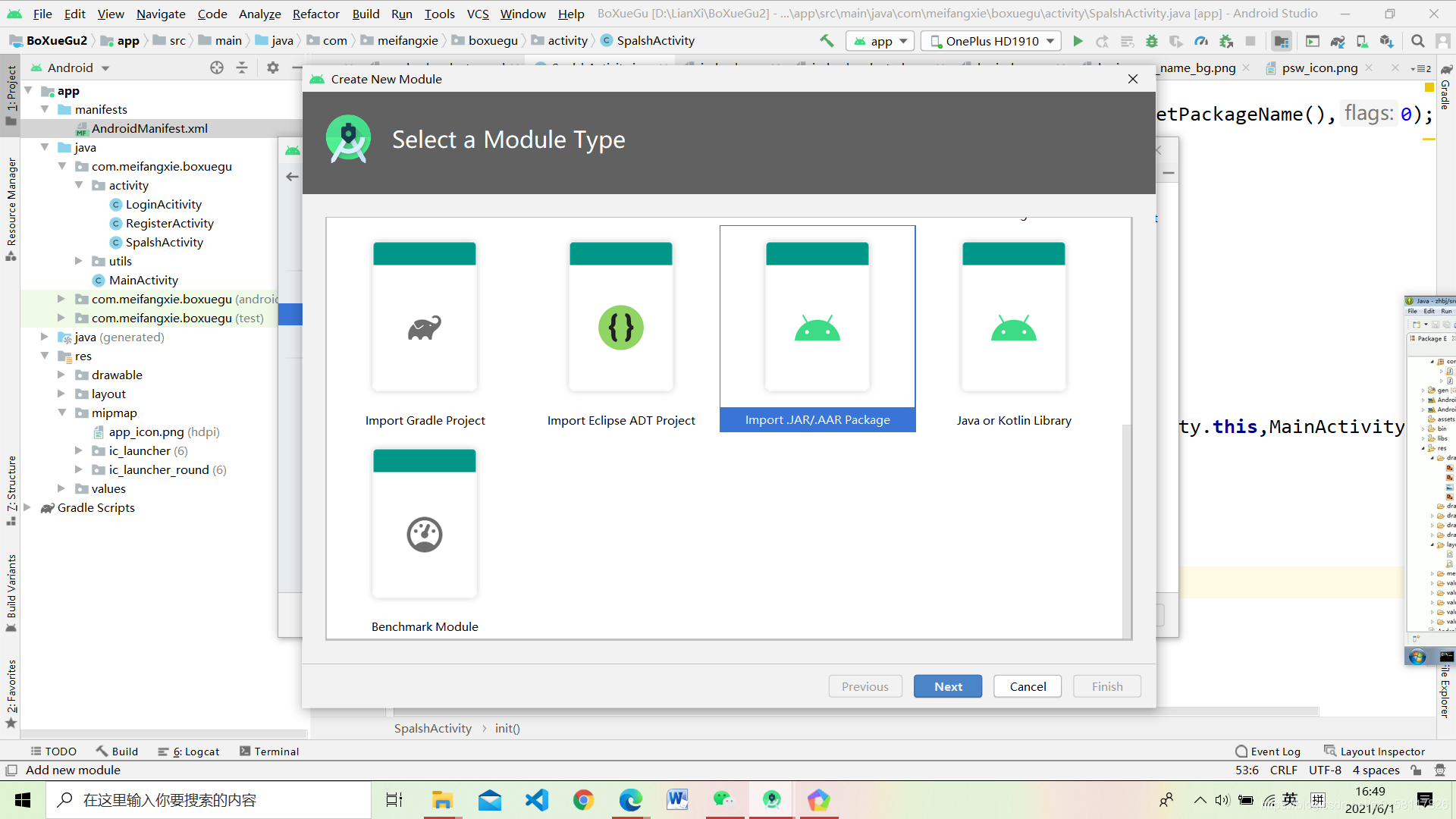This screenshot has width=1456, height=819.
Task: Click the project panel settings gear
Action: tap(273, 67)
